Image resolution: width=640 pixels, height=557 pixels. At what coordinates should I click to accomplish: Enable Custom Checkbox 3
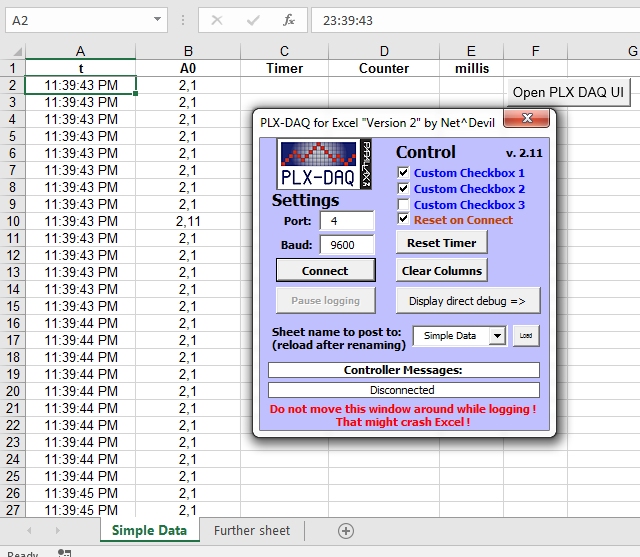pos(403,204)
